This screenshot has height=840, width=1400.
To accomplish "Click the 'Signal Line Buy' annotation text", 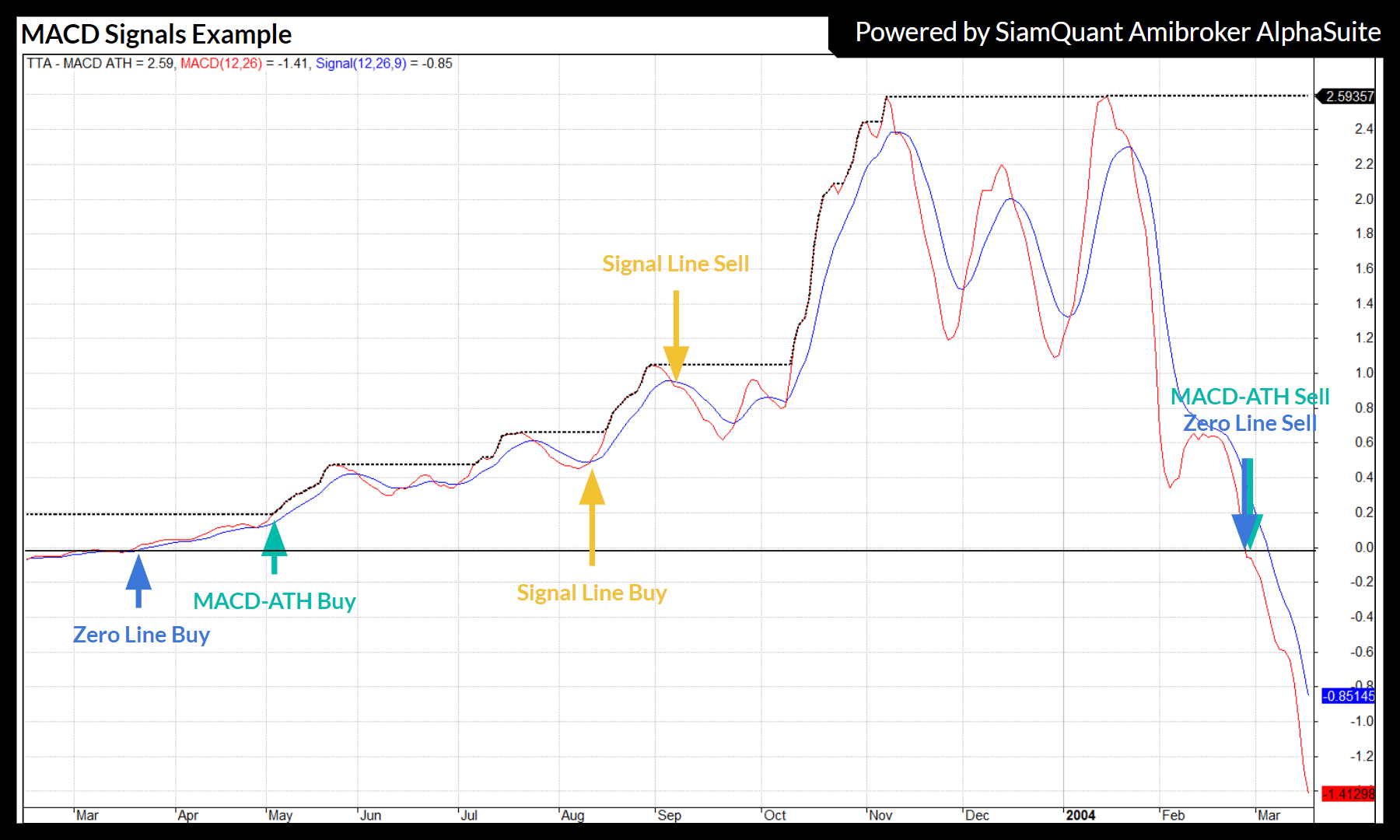I will 591,593.
